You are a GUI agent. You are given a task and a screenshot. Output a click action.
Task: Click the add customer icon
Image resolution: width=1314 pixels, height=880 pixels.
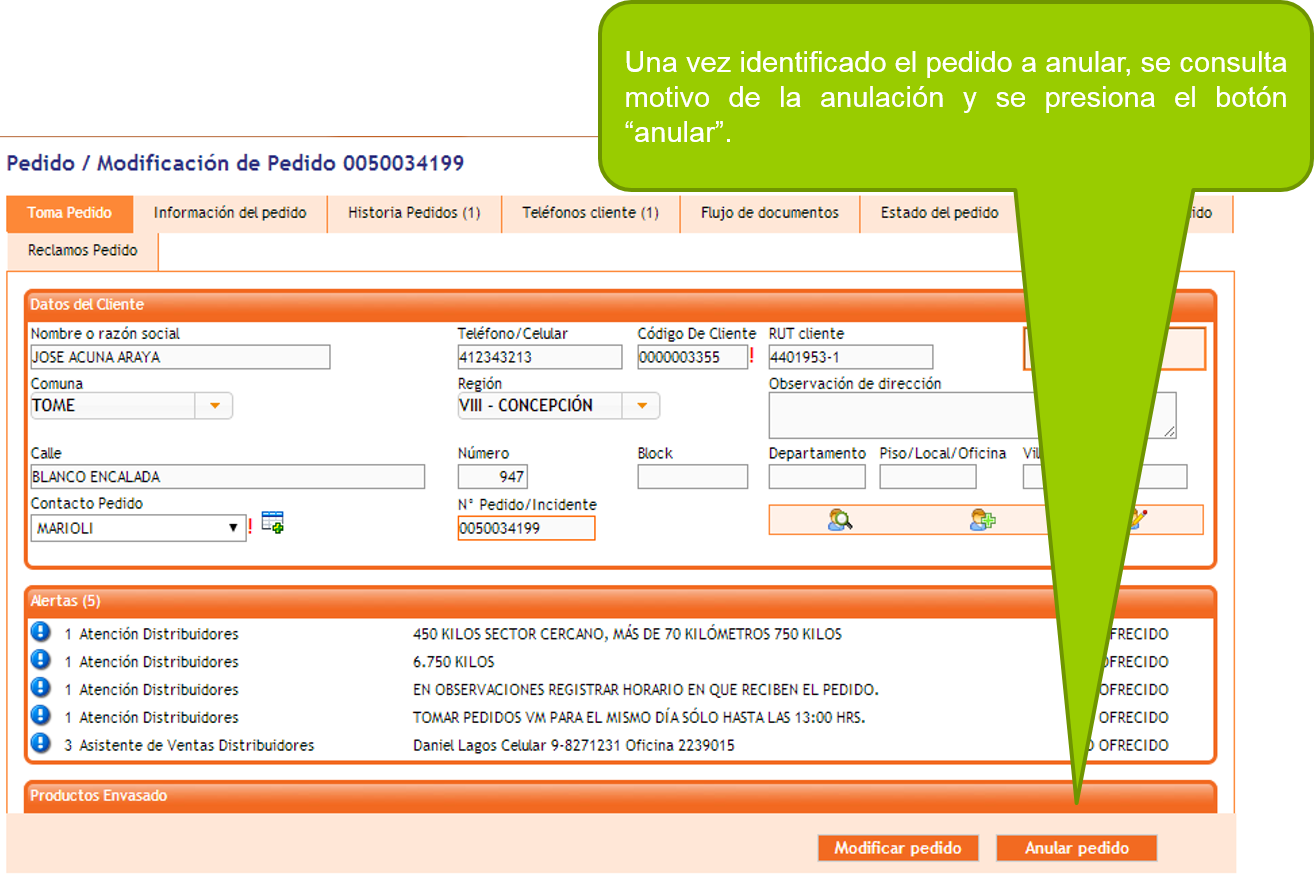coord(982,520)
